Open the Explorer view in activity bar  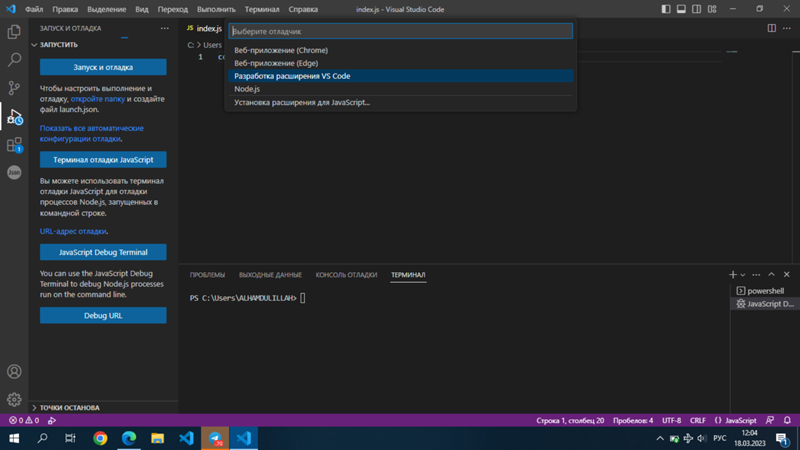click(x=14, y=32)
